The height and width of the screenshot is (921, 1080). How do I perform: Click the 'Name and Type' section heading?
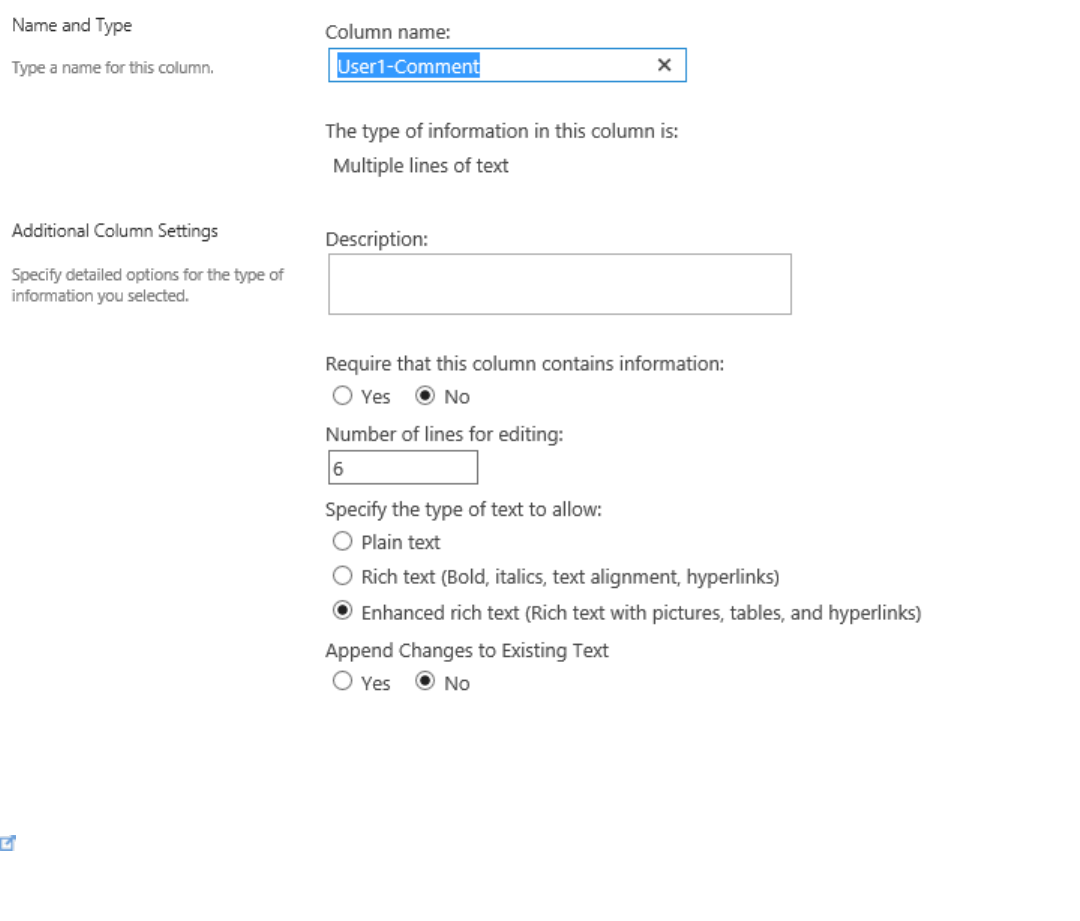[x=72, y=25]
